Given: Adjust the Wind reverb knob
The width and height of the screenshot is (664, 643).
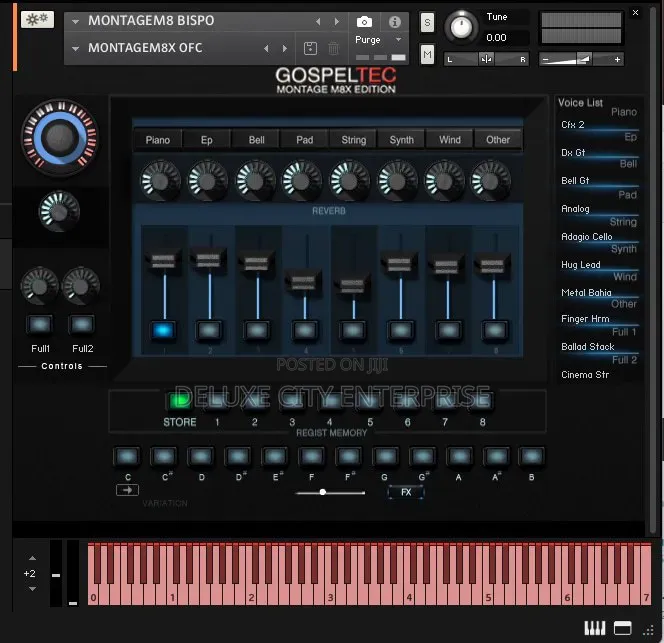Looking at the screenshot, I should (x=444, y=181).
